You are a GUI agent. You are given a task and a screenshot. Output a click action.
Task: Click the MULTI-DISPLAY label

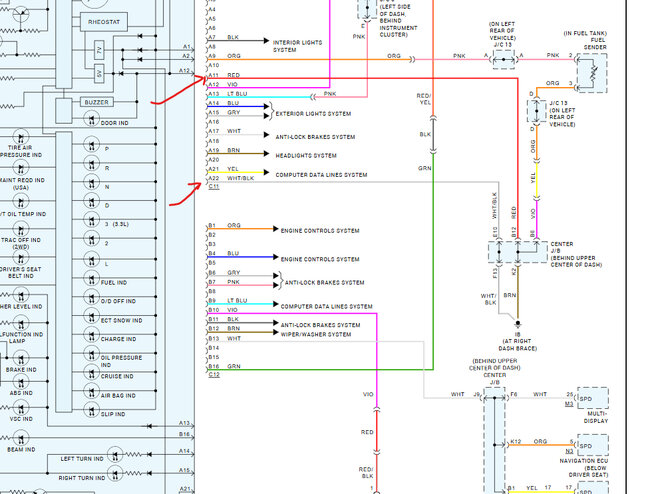(x=596, y=417)
